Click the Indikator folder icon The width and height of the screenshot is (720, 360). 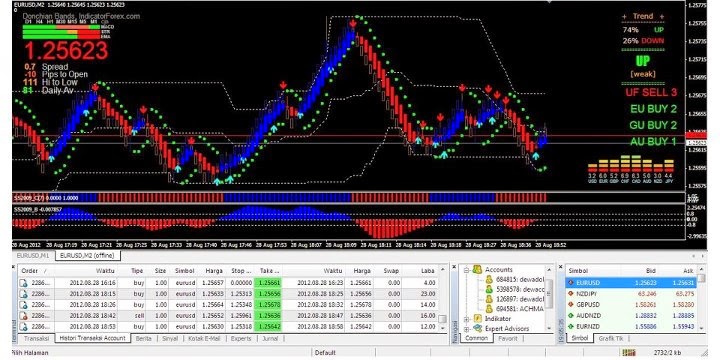[478, 319]
